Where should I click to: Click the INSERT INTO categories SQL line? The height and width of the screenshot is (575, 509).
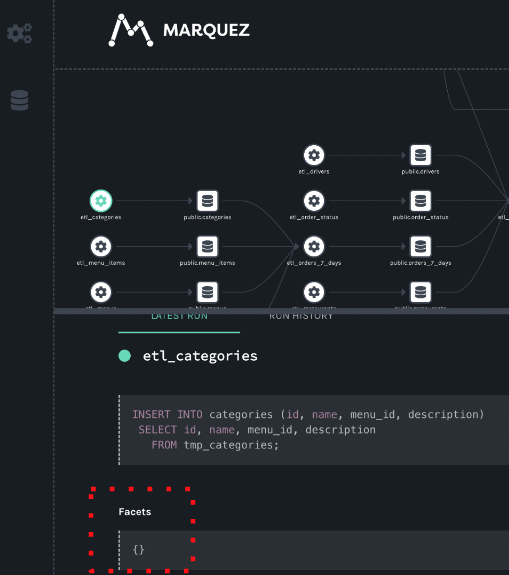point(308,414)
